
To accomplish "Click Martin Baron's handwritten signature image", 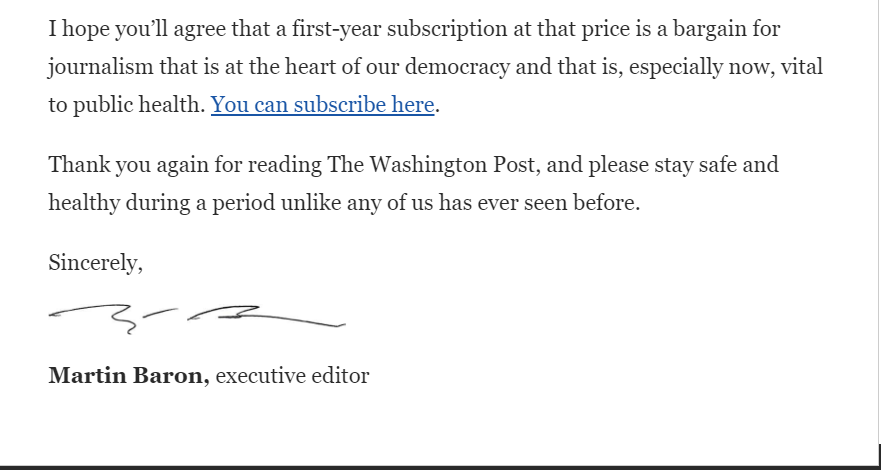I will [x=196, y=317].
